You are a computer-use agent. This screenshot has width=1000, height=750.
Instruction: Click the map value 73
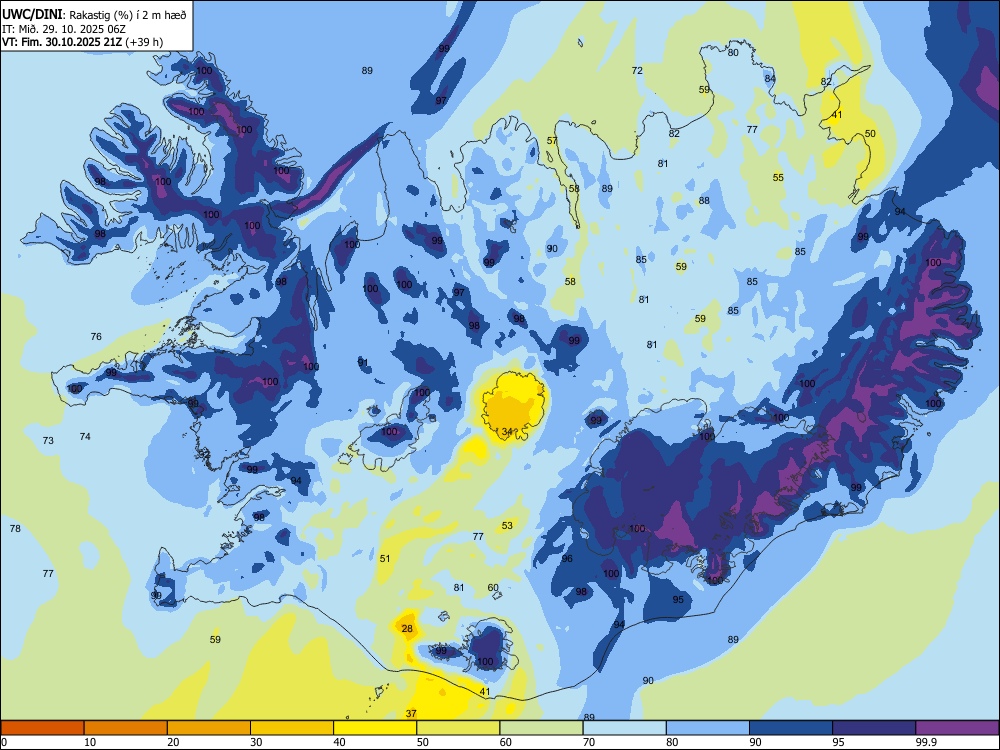point(48,440)
